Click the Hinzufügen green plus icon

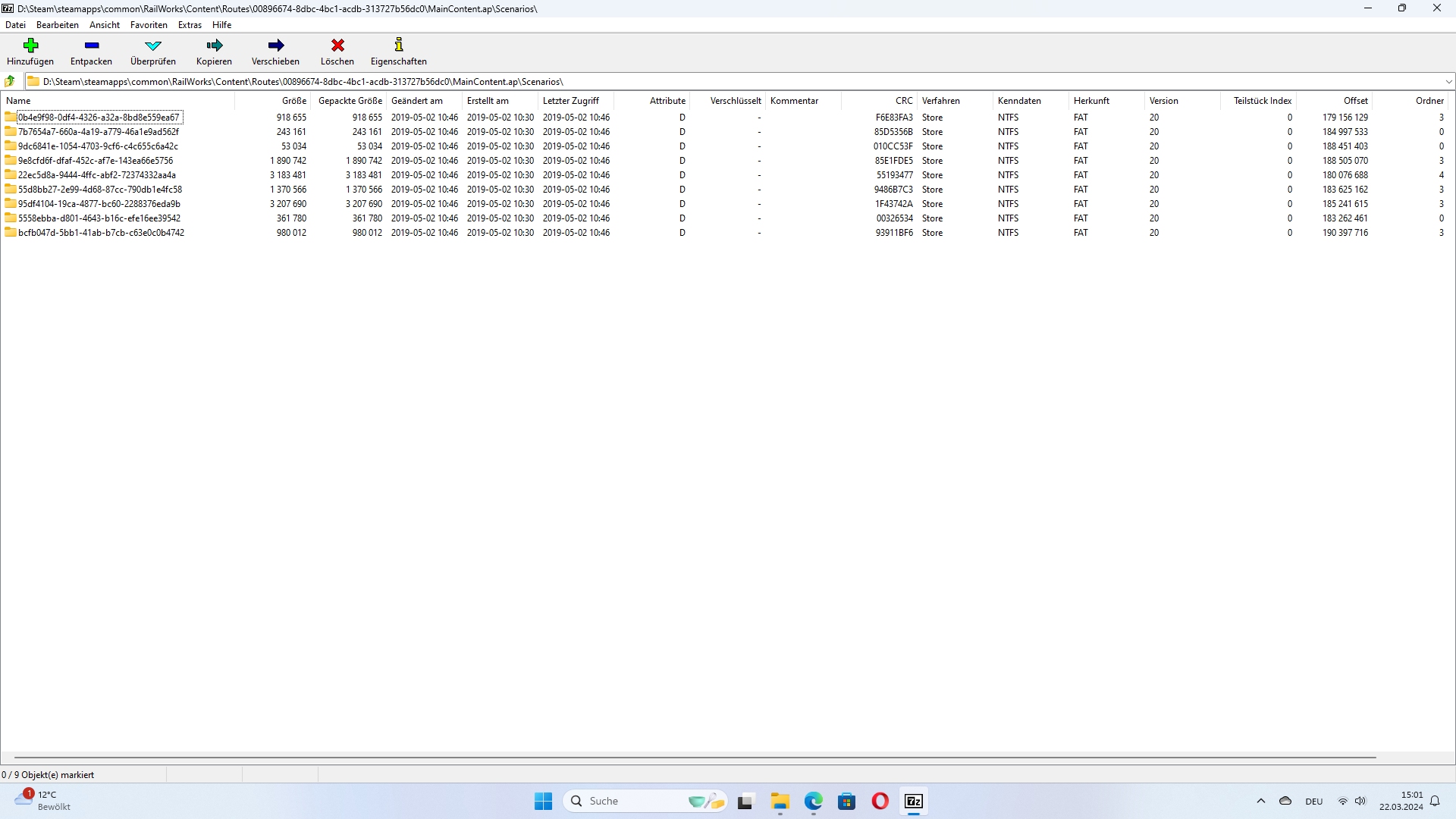point(30,45)
